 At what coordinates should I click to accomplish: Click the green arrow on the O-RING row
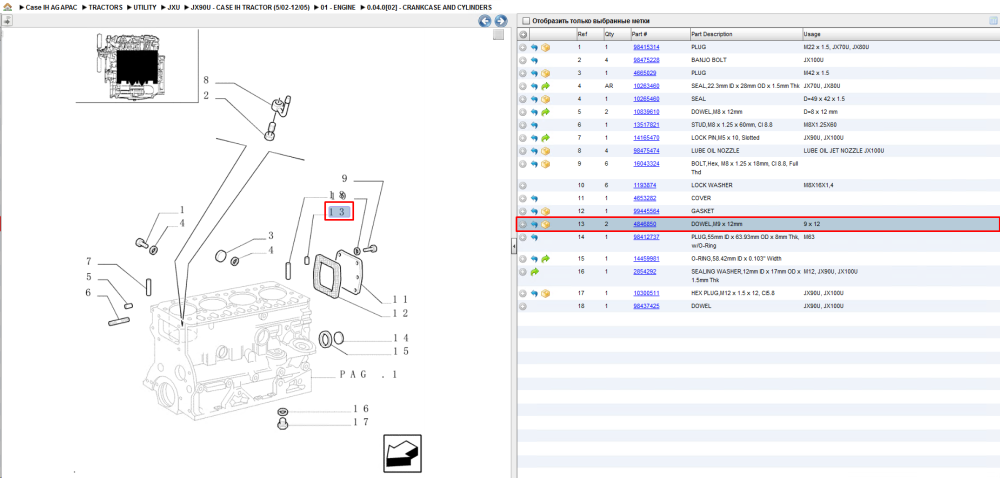tap(546, 259)
